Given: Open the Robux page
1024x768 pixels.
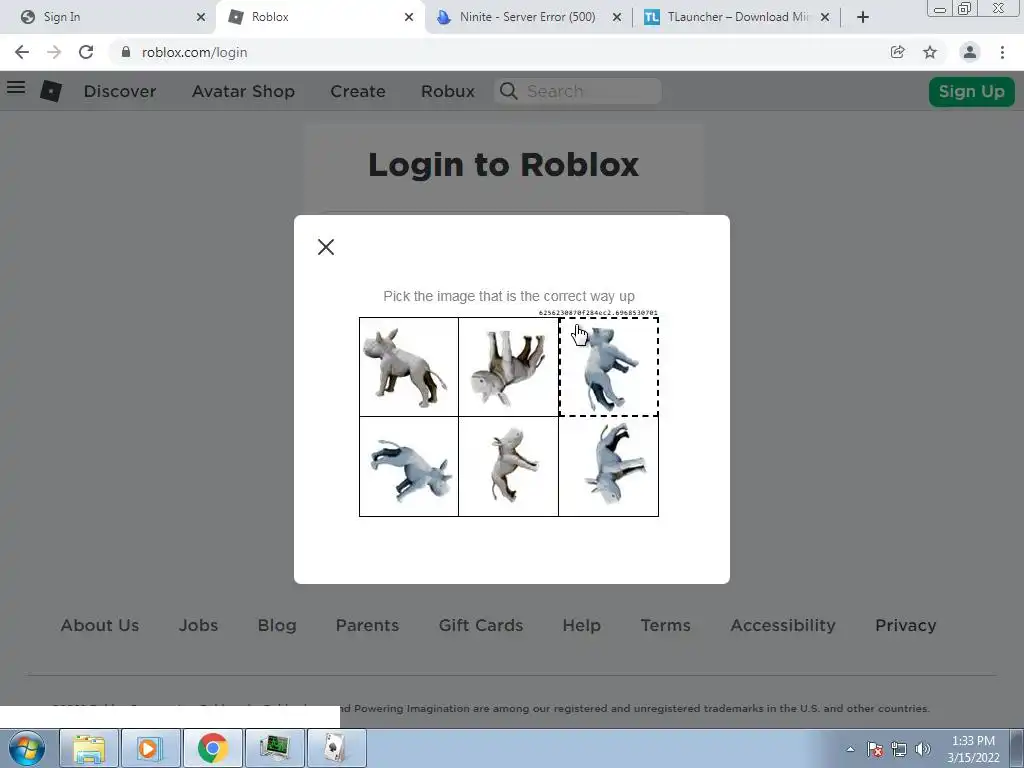Looking at the screenshot, I should pyautogui.click(x=448, y=91).
